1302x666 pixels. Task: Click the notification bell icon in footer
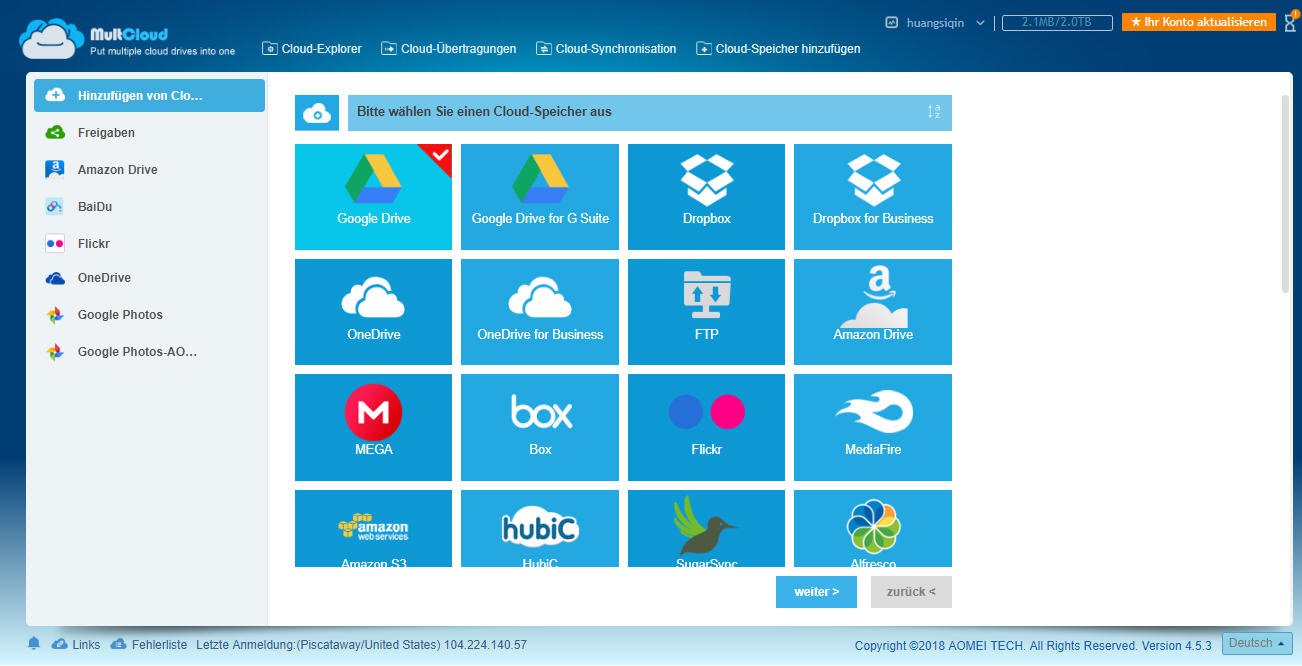(x=34, y=644)
